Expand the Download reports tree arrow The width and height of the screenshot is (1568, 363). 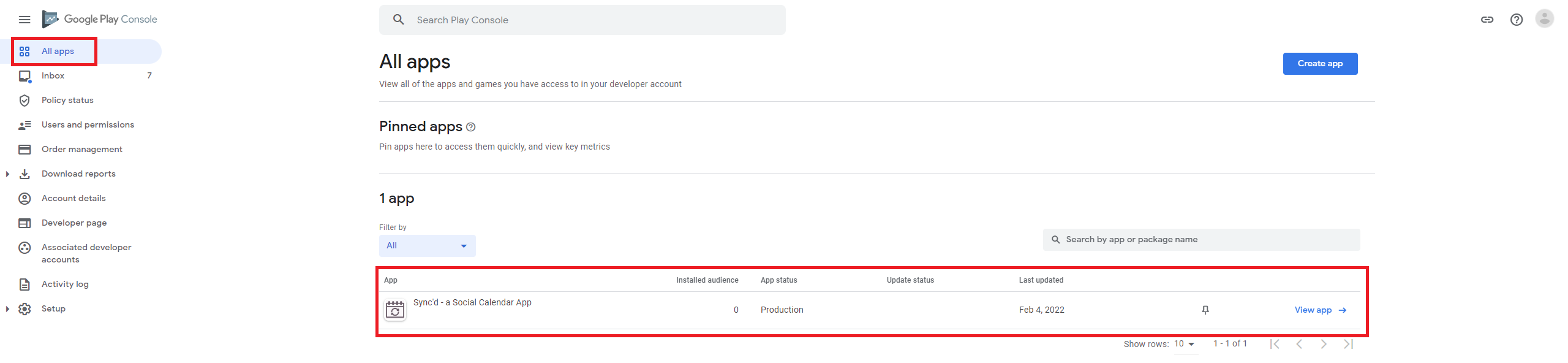point(7,174)
